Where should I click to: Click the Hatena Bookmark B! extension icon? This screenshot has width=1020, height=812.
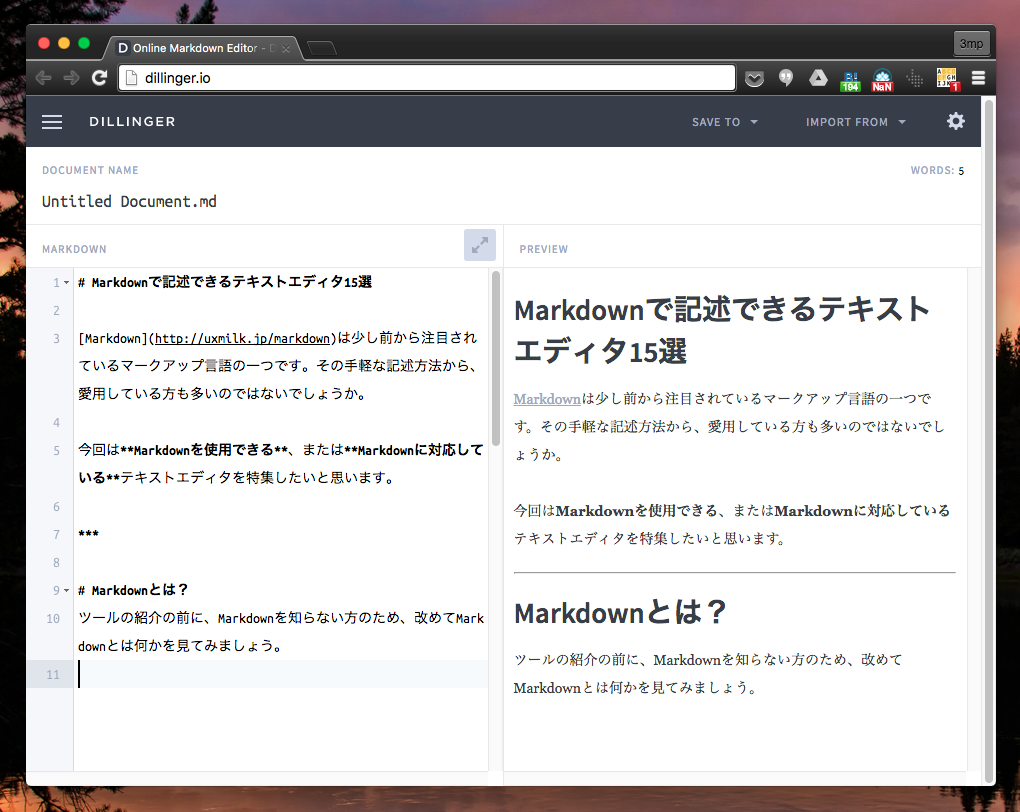850,79
